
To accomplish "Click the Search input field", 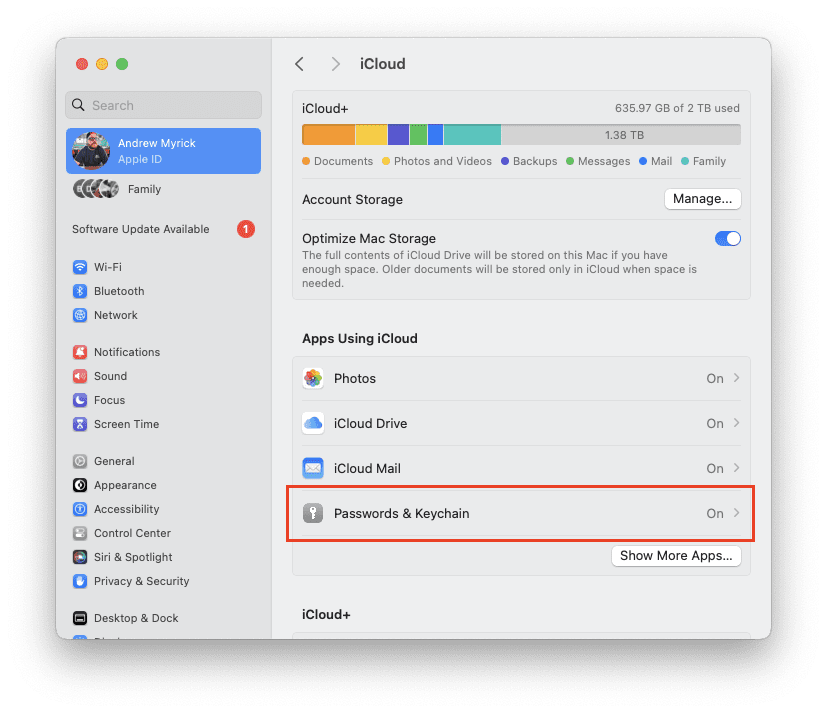I will click(x=164, y=105).
